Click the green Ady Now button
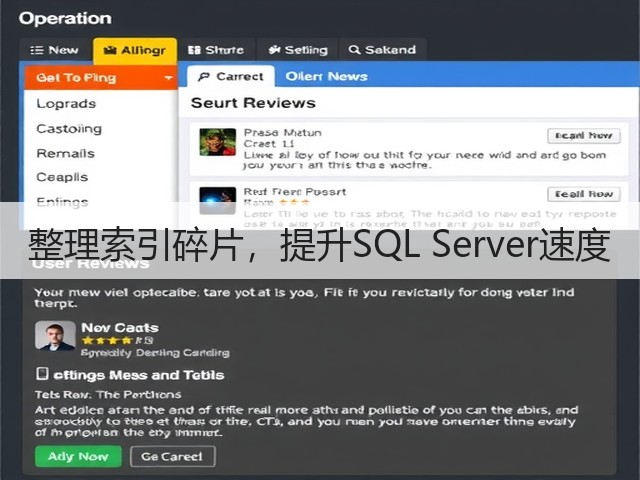This screenshot has height=480, width=640. coord(78,456)
